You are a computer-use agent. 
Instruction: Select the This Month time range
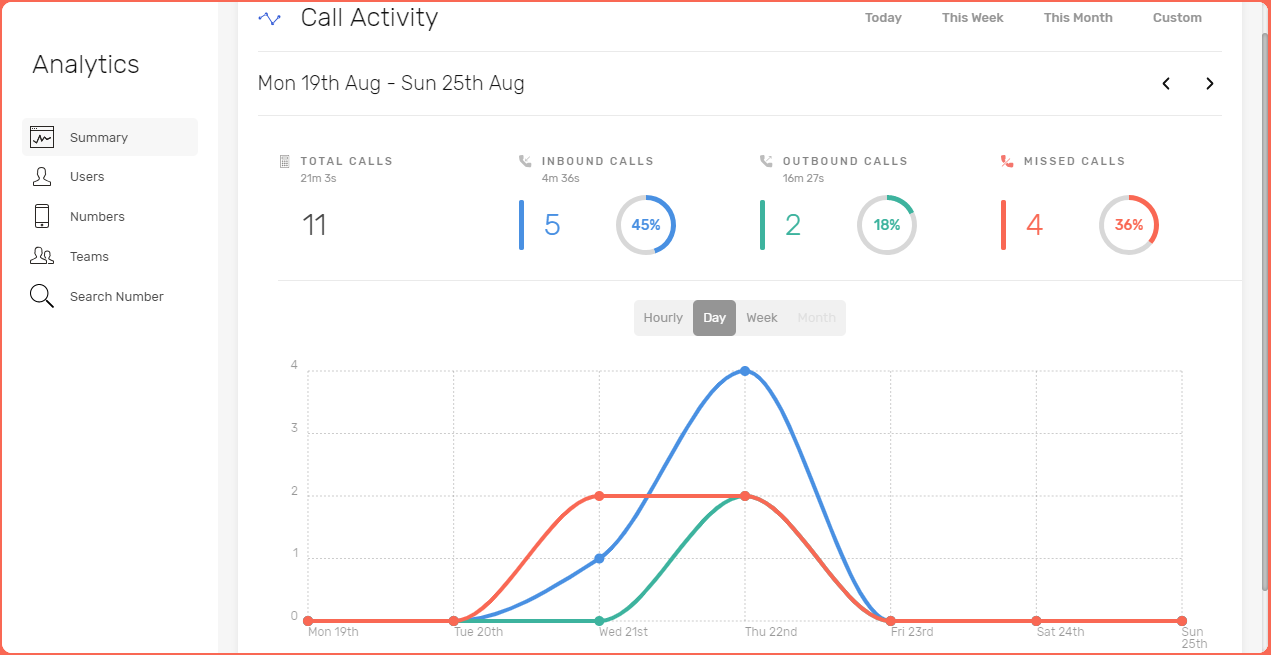1077,18
